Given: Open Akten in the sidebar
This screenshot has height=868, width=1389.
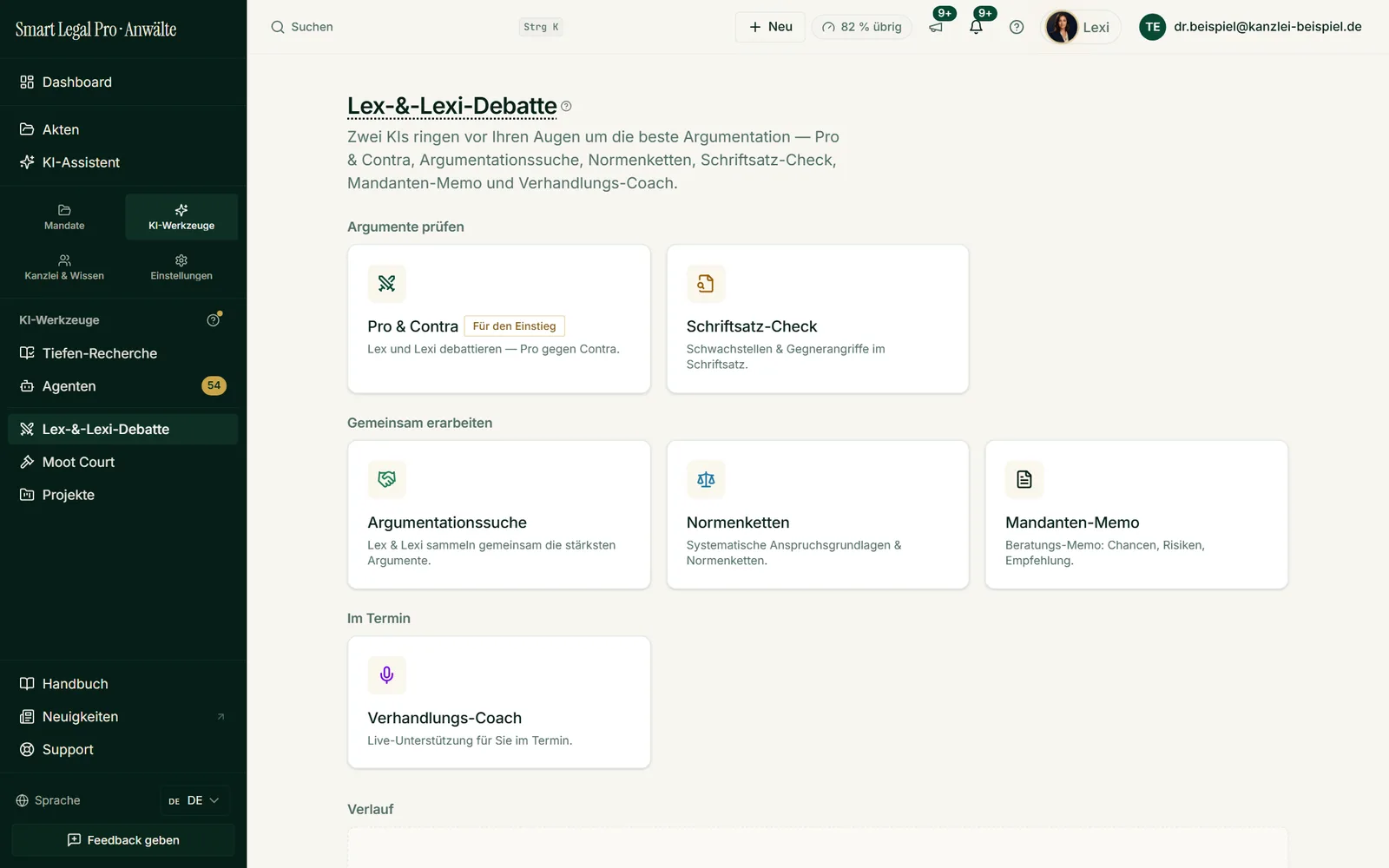Looking at the screenshot, I should [123, 129].
